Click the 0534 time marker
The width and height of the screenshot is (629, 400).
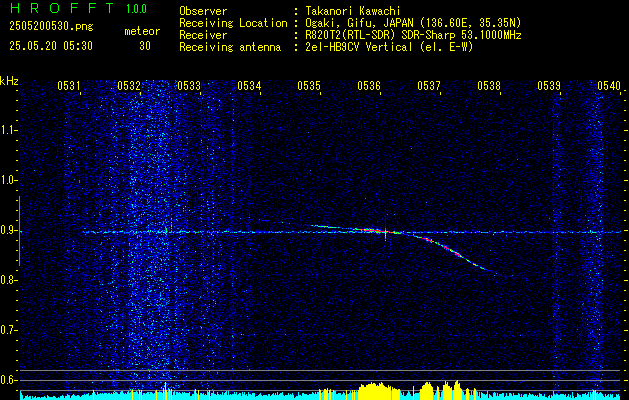click(x=249, y=85)
